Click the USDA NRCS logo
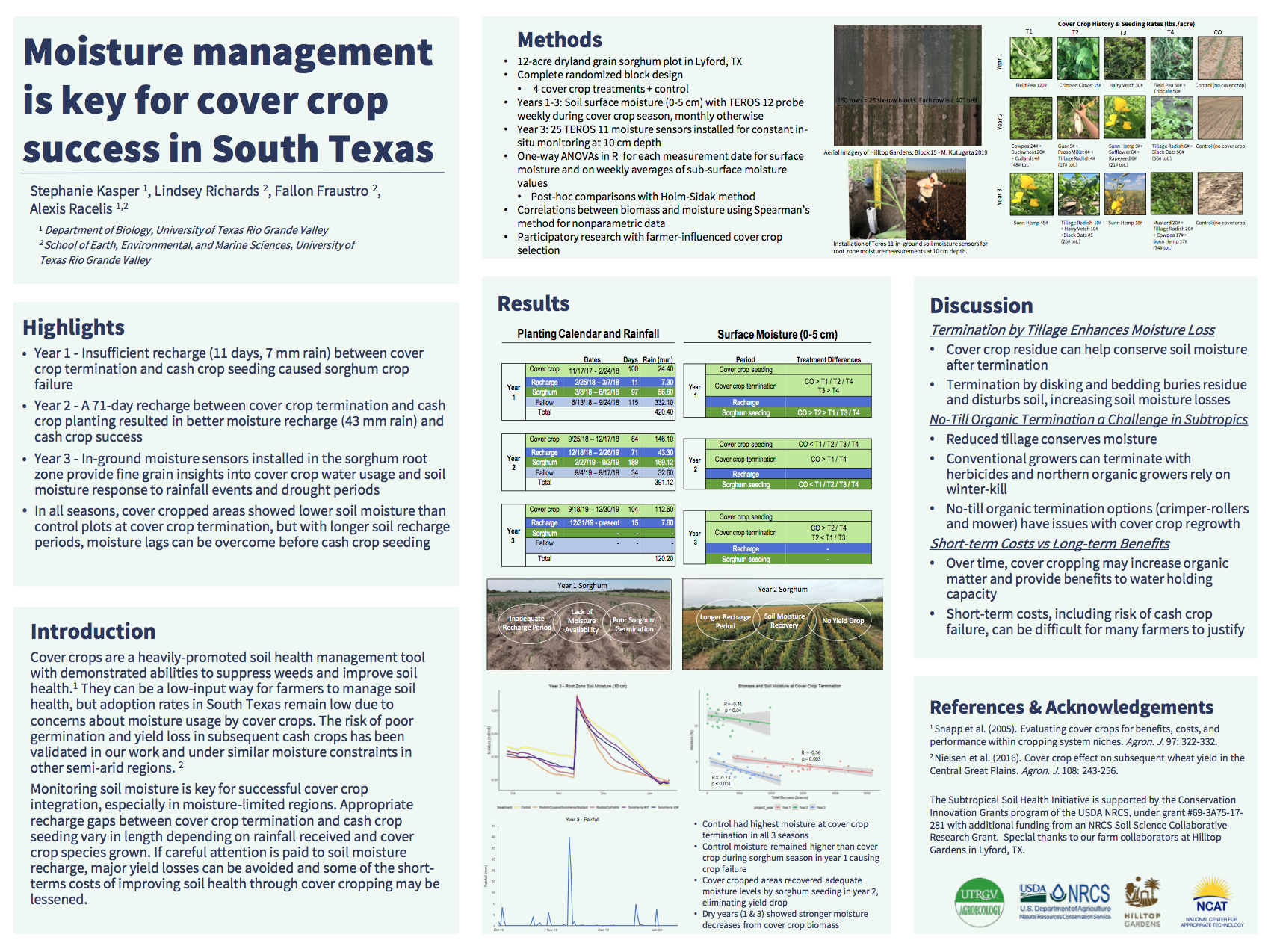The image size is (1274, 952). pos(1065,900)
